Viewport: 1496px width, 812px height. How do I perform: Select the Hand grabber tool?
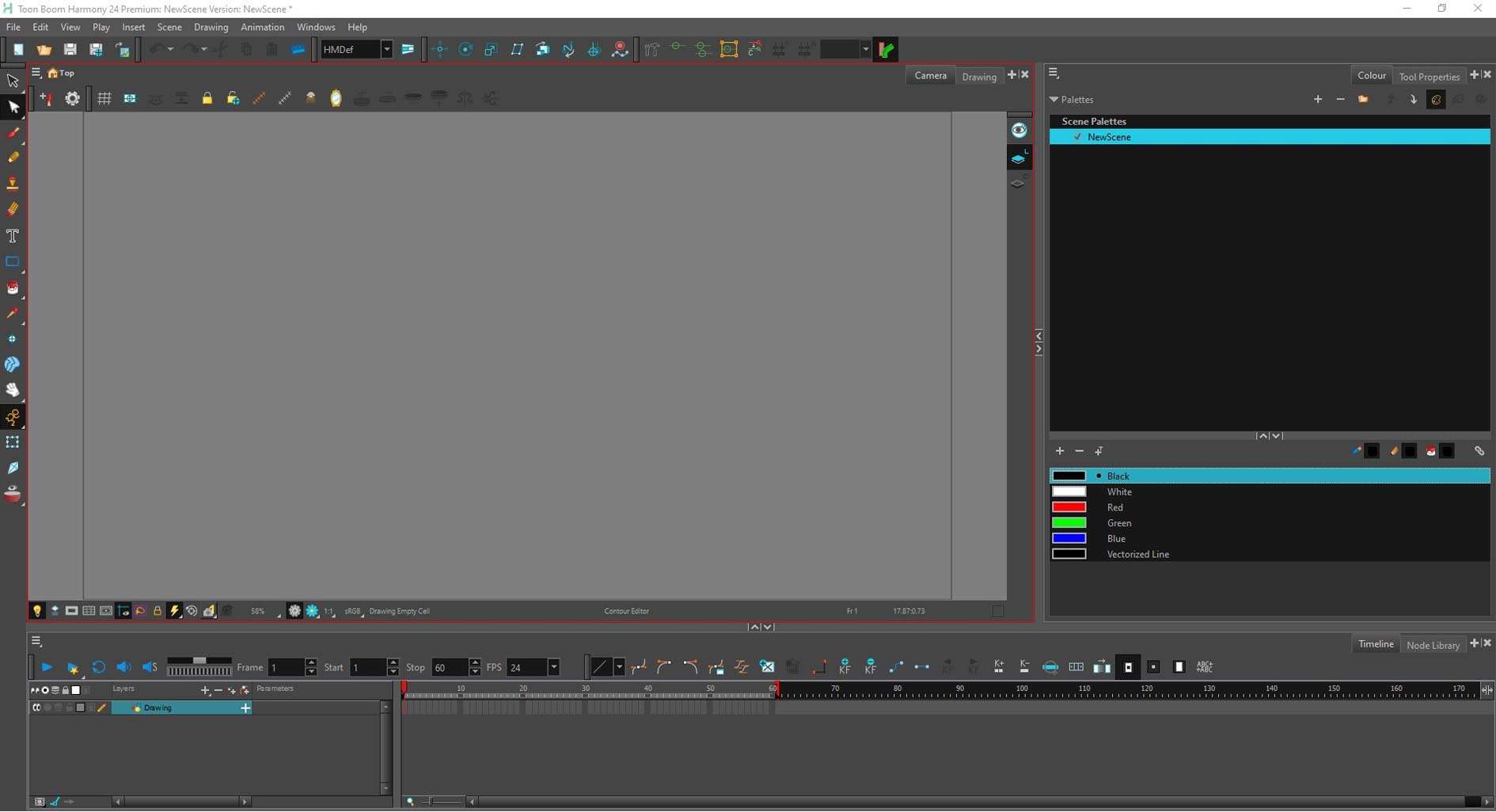pos(13,390)
